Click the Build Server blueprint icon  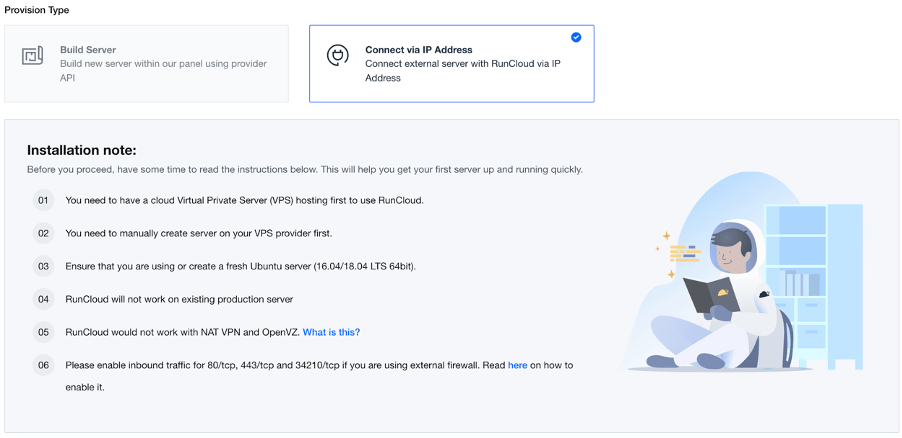(x=32, y=56)
